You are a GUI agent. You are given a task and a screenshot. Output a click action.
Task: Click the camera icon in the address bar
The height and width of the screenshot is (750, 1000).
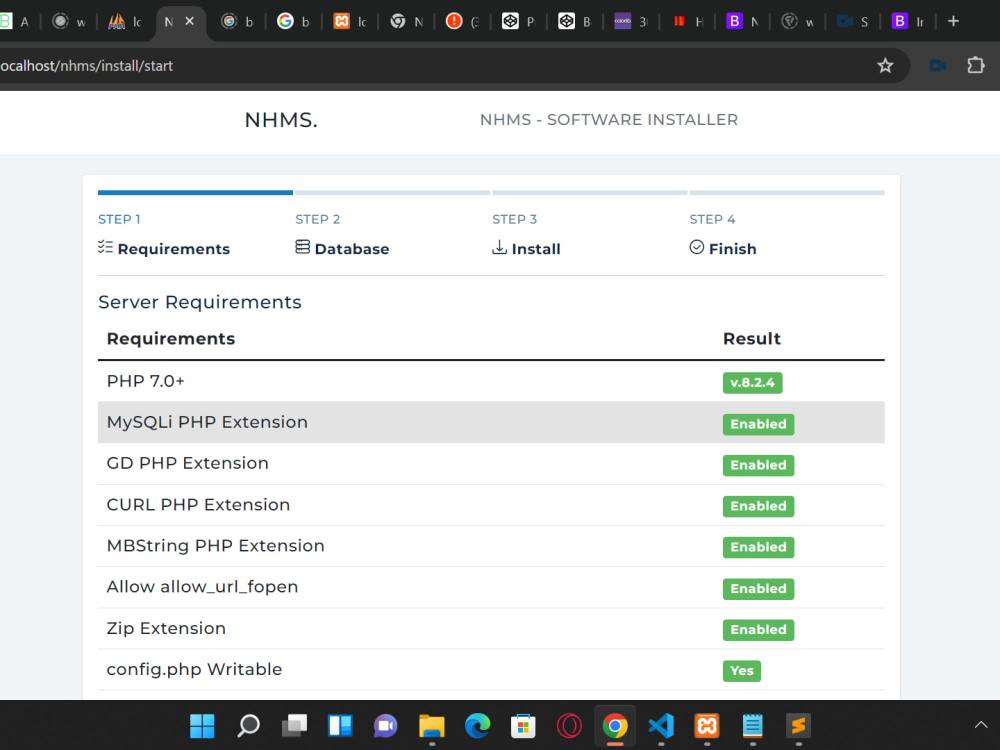point(937,66)
